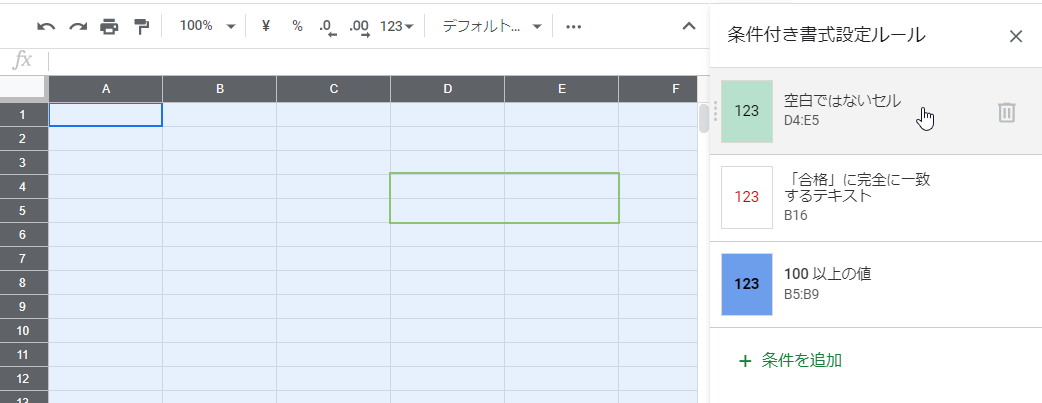Apply yen currency format
Screen dimensions: 1042x403
pyautogui.click(x=266, y=27)
